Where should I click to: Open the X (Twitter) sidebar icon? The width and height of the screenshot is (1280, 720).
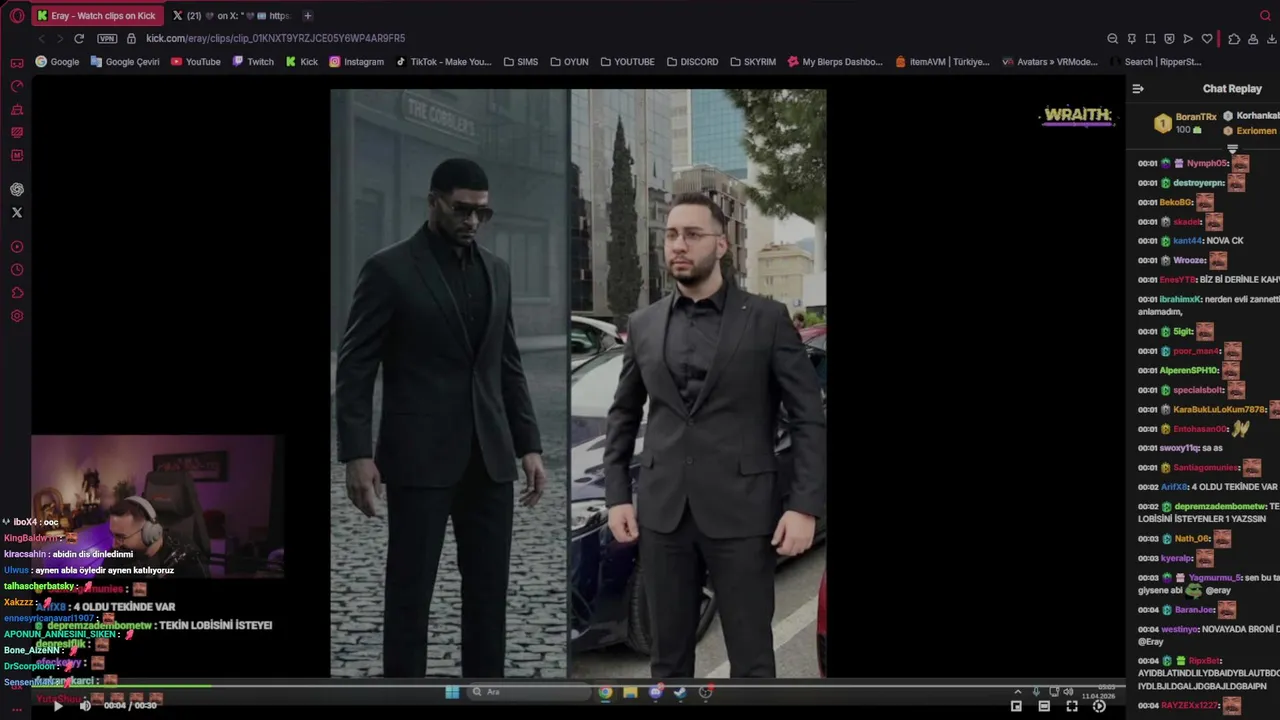tap(17, 212)
